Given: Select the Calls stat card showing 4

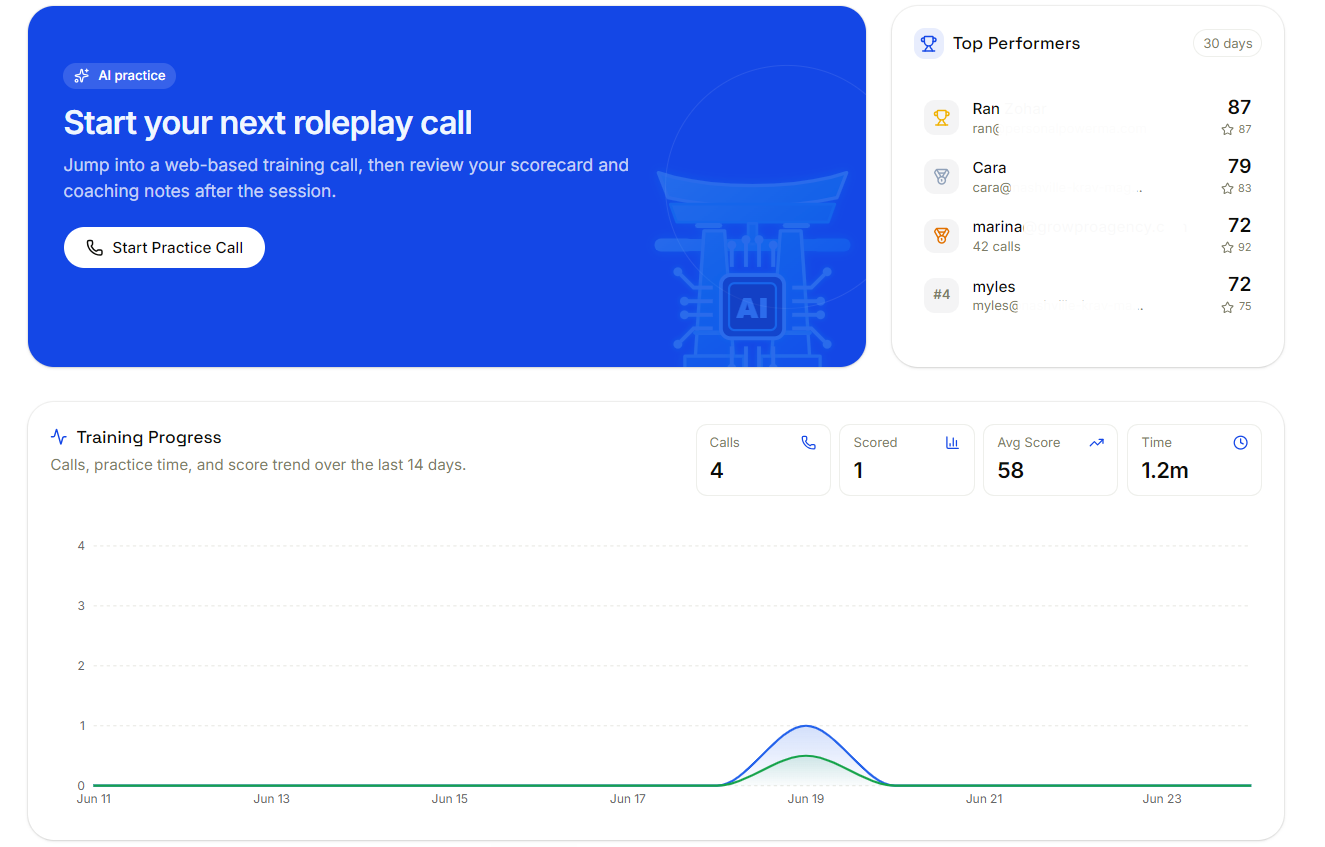Looking at the screenshot, I should [763, 460].
